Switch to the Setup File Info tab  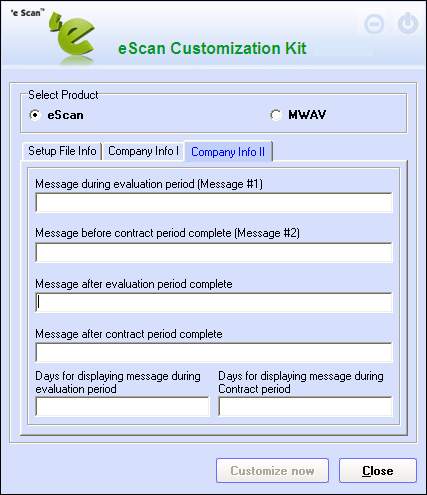(x=62, y=151)
